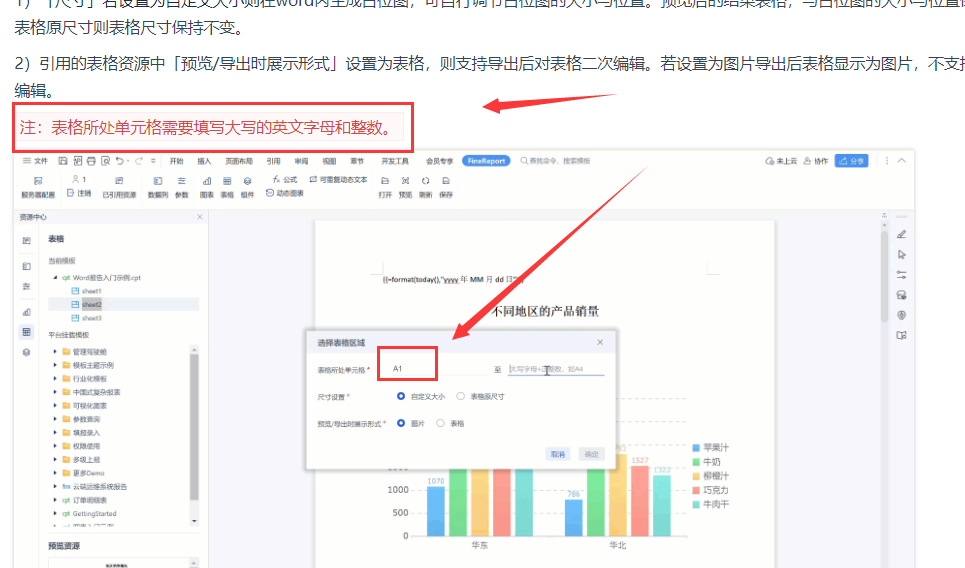965x568 pixels.
Task: Click the blue 分享 share button
Action: click(x=852, y=161)
